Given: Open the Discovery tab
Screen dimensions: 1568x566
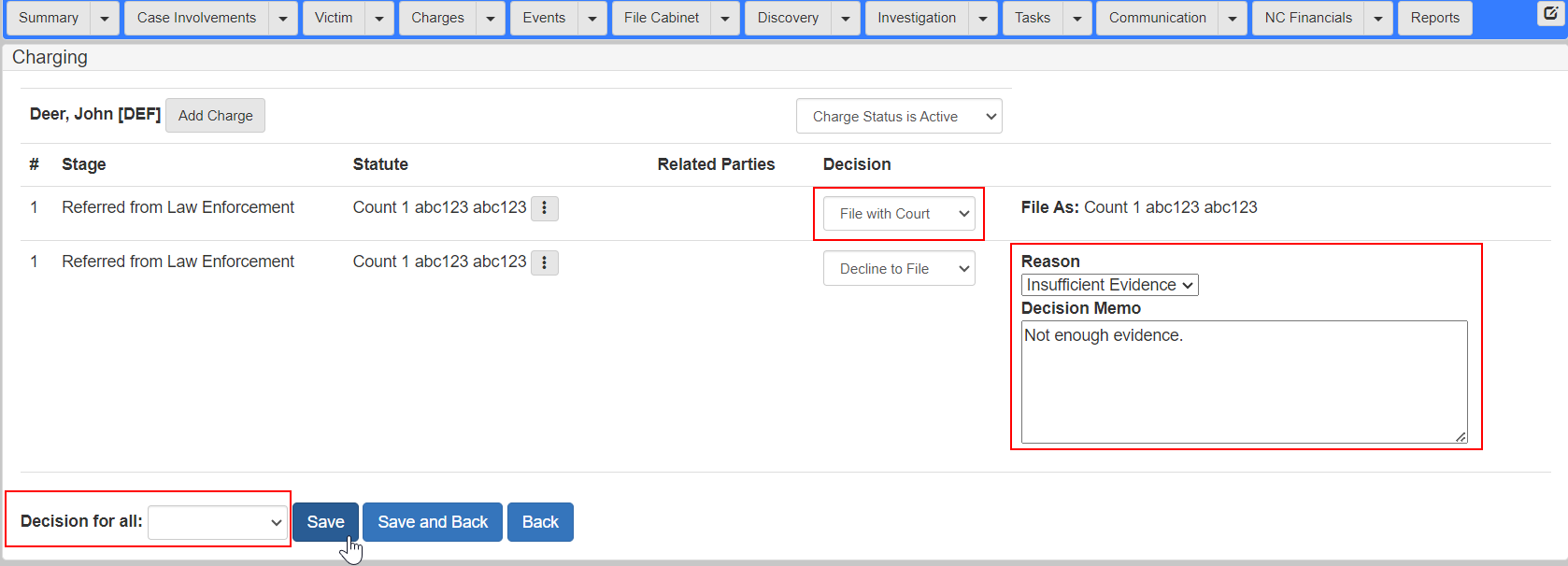Looking at the screenshot, I should 788,19.
